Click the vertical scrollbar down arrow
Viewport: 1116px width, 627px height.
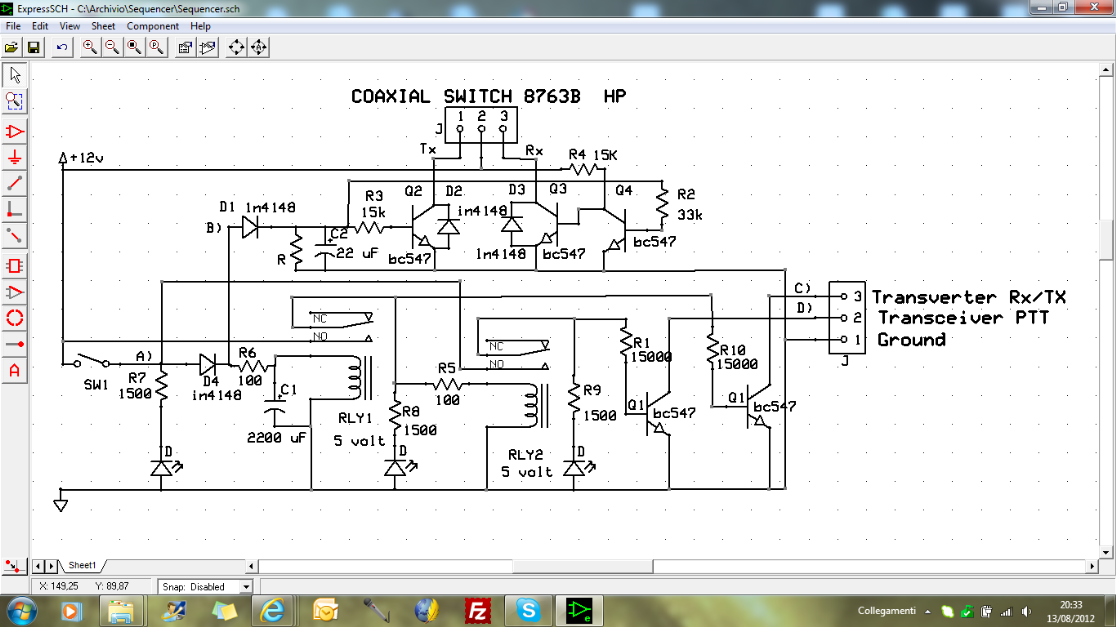tap(1106, 552)
